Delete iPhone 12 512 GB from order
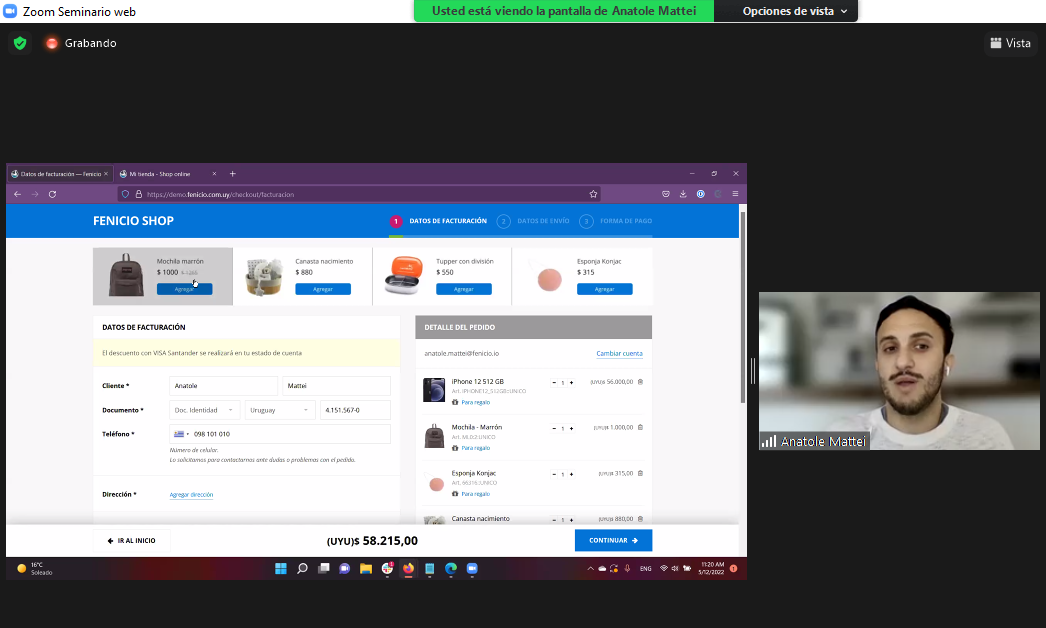Viewport: 1046px width, 628px height. pos(640,382)
